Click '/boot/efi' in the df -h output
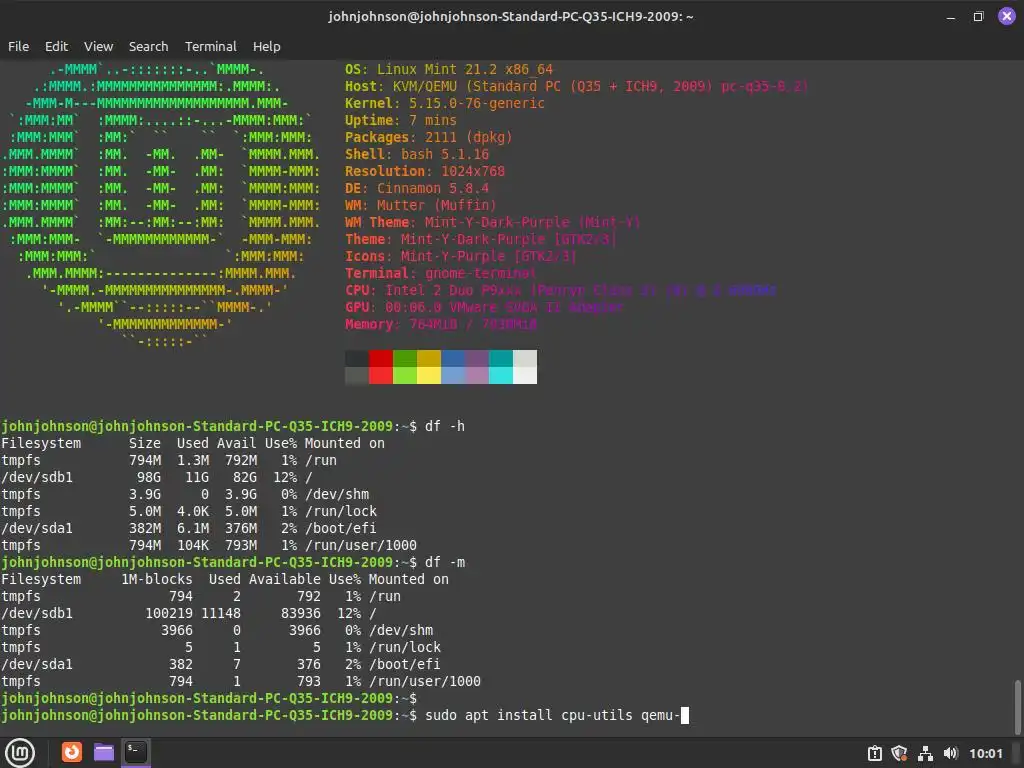The image size is (1024, 768). coord(340,528)
